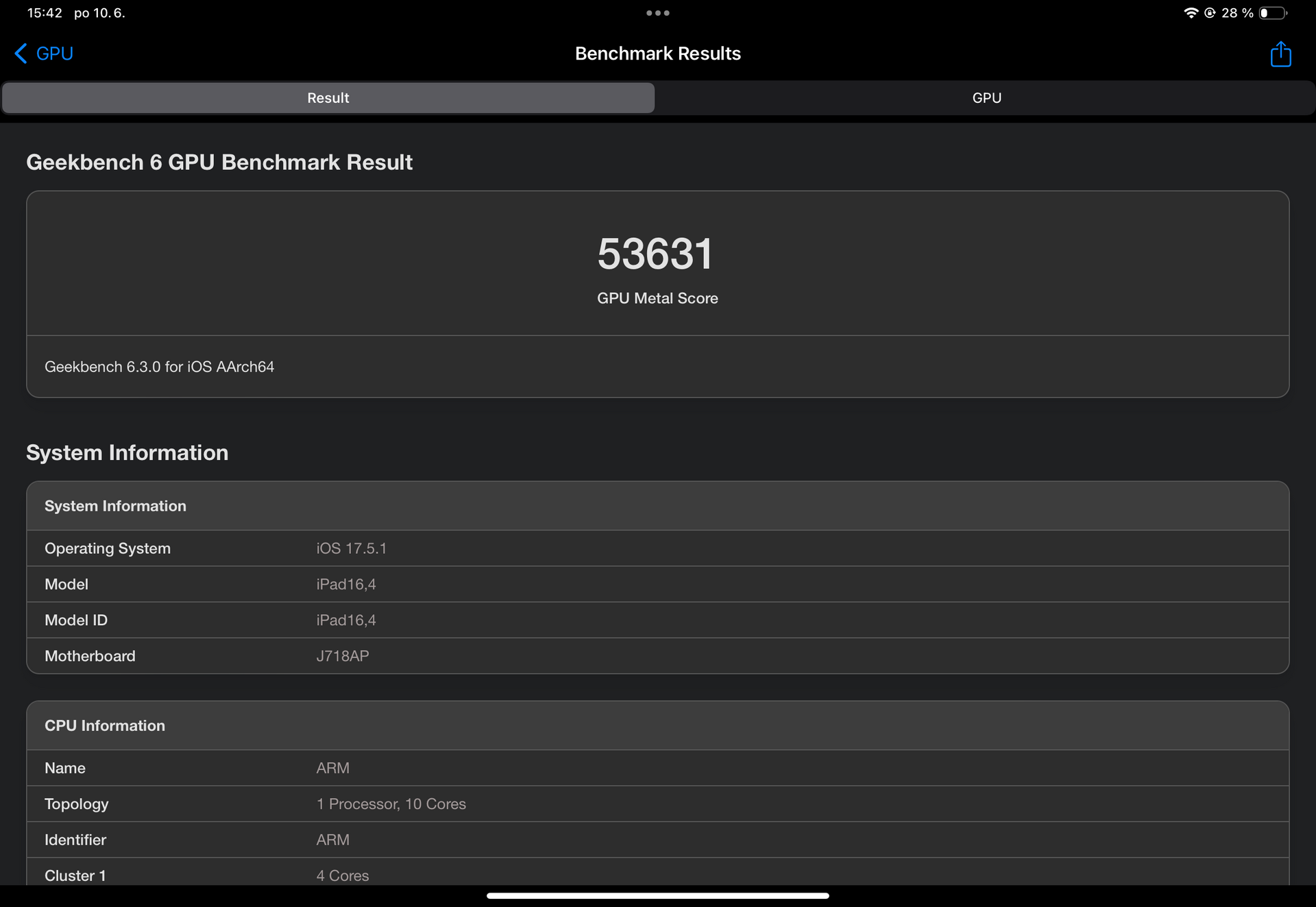Viewport: 1316px width, 907px height.
Task: Tap the three-dot multitasking icon
Action: click(657, 12)
